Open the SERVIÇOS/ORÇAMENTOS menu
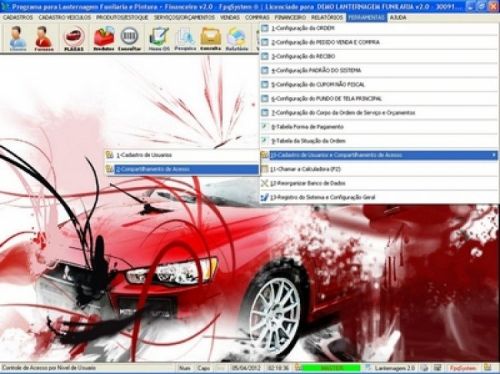This screenshot has height=374, width=500. (x=184, y=17)
